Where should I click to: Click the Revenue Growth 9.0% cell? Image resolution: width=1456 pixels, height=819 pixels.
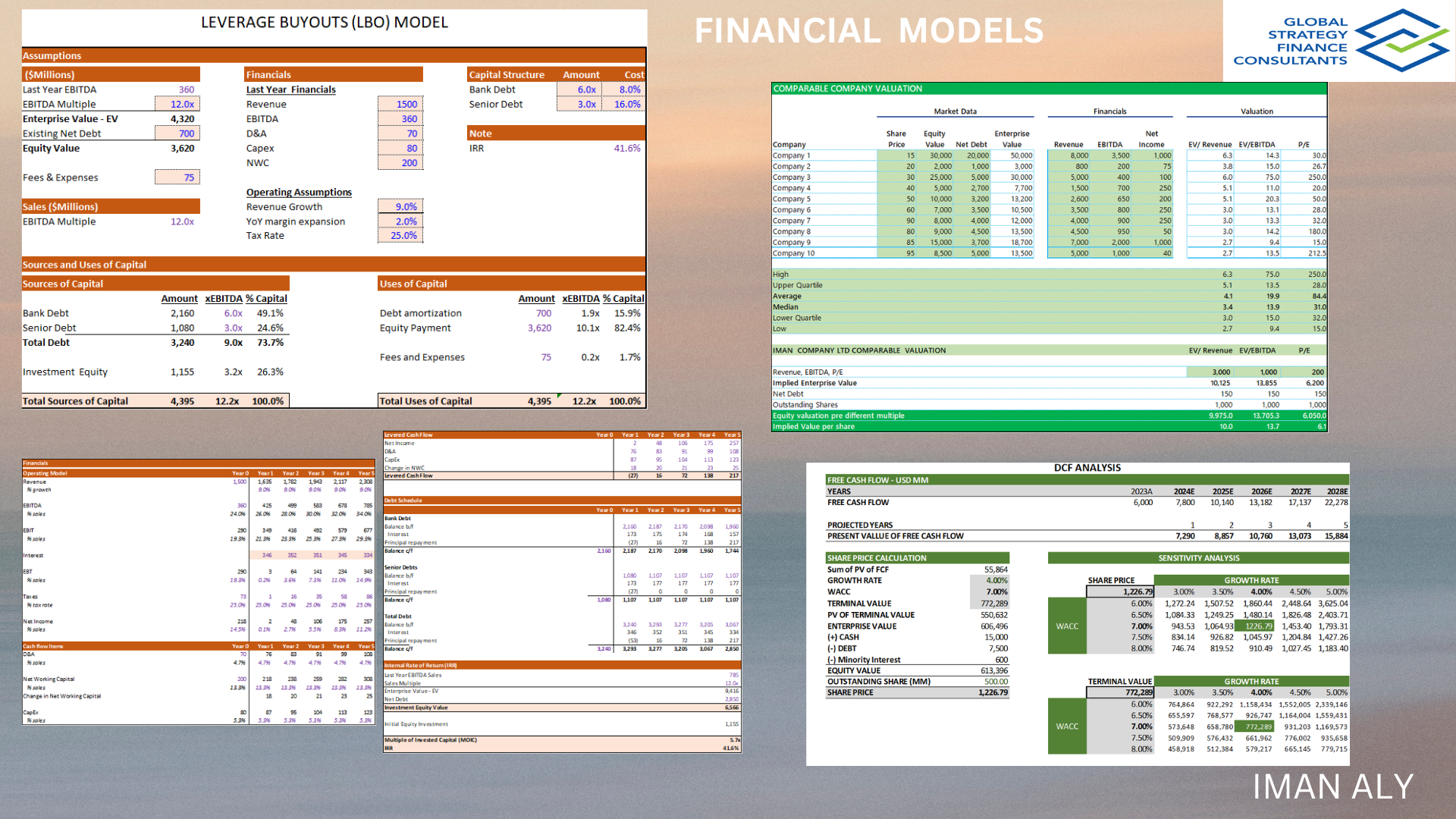400,207
